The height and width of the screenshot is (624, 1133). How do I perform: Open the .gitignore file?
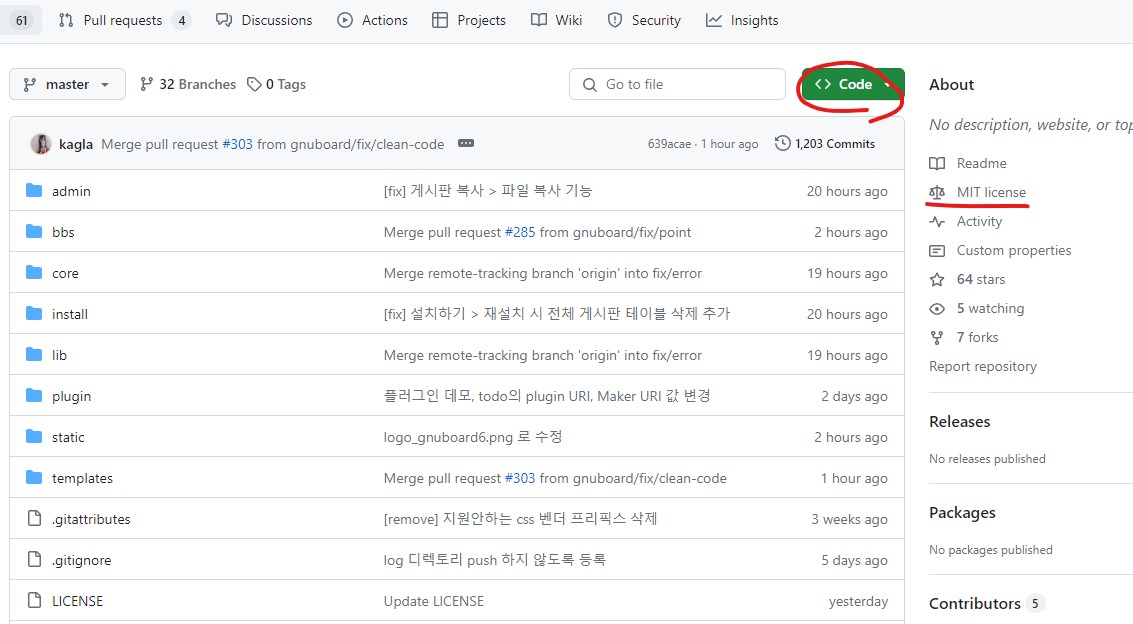(x=82, y=560)
